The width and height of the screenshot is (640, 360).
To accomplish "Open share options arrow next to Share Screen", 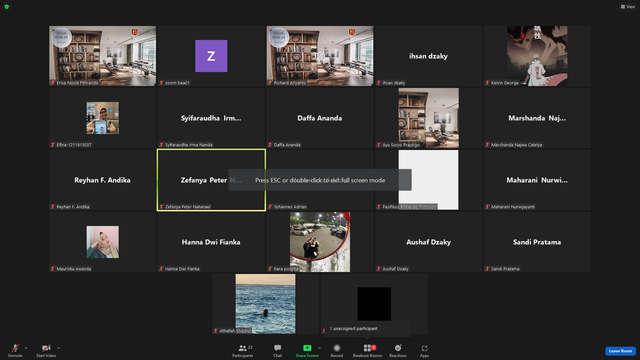I will coord(320,348).
